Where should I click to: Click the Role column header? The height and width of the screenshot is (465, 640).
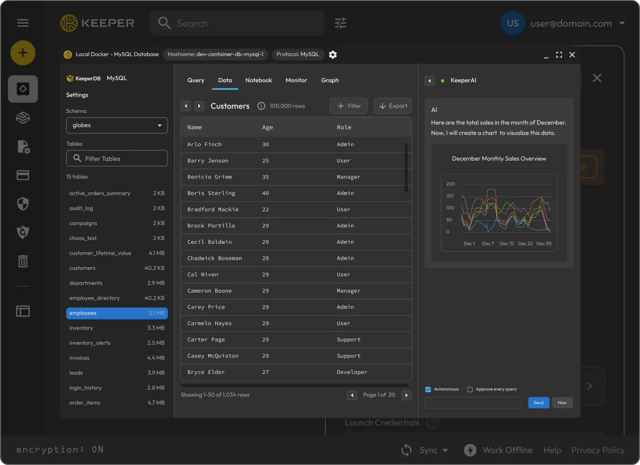[344, 127]
